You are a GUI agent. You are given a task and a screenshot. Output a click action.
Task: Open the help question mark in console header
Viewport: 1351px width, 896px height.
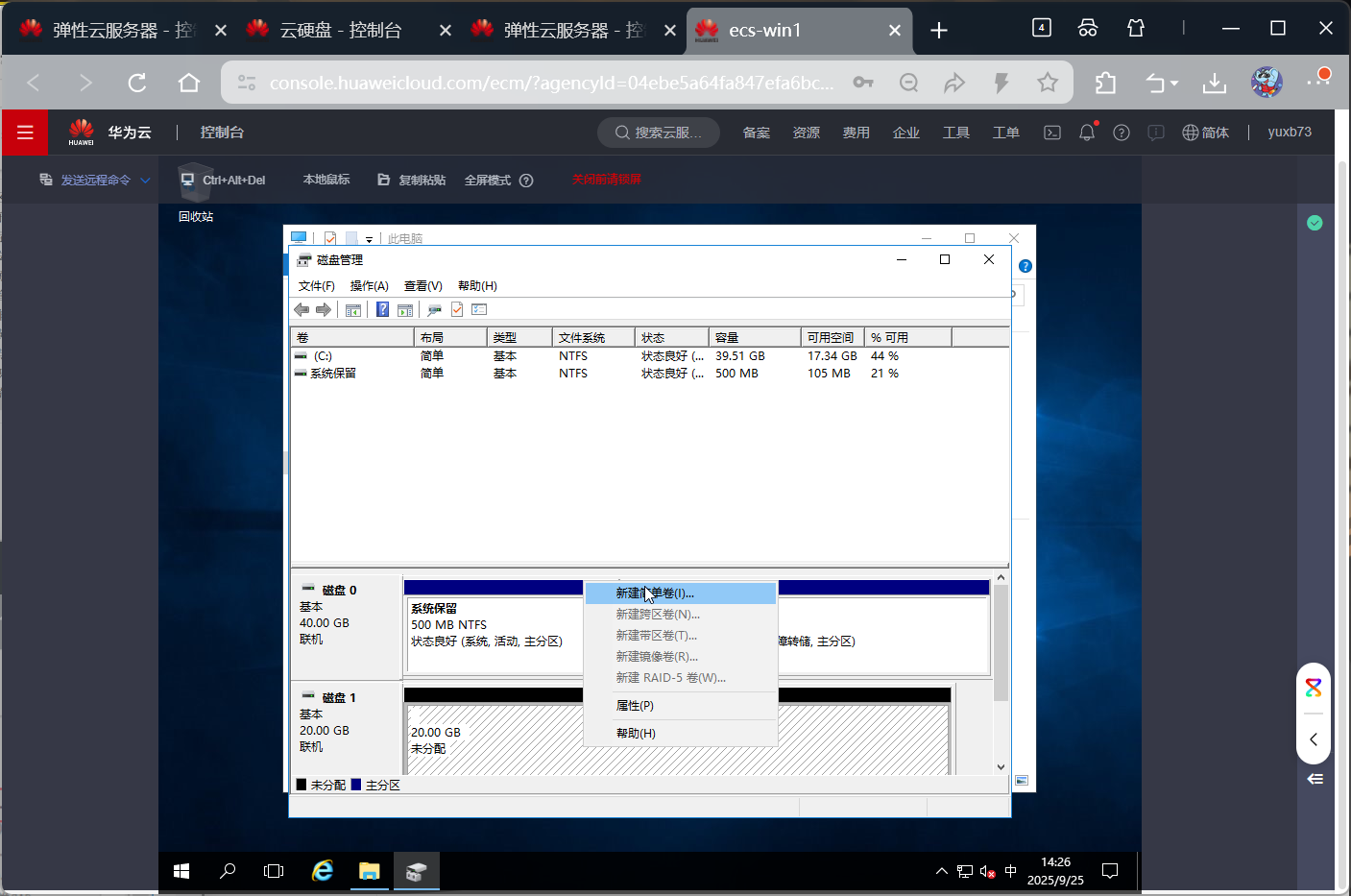point(1122,133)
